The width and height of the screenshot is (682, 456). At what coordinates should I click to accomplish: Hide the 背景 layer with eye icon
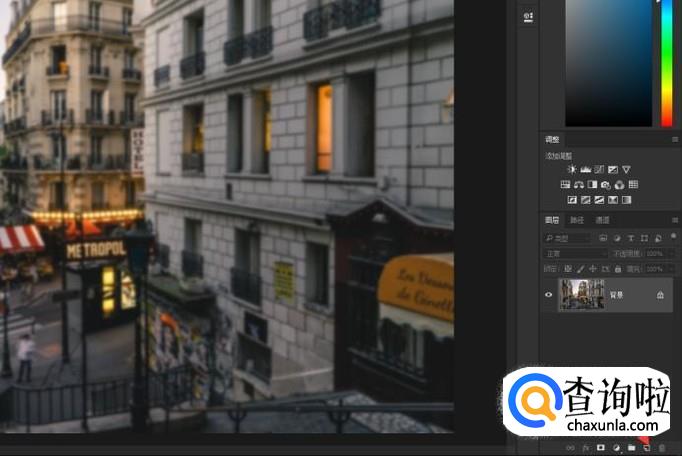pos(548,295)
